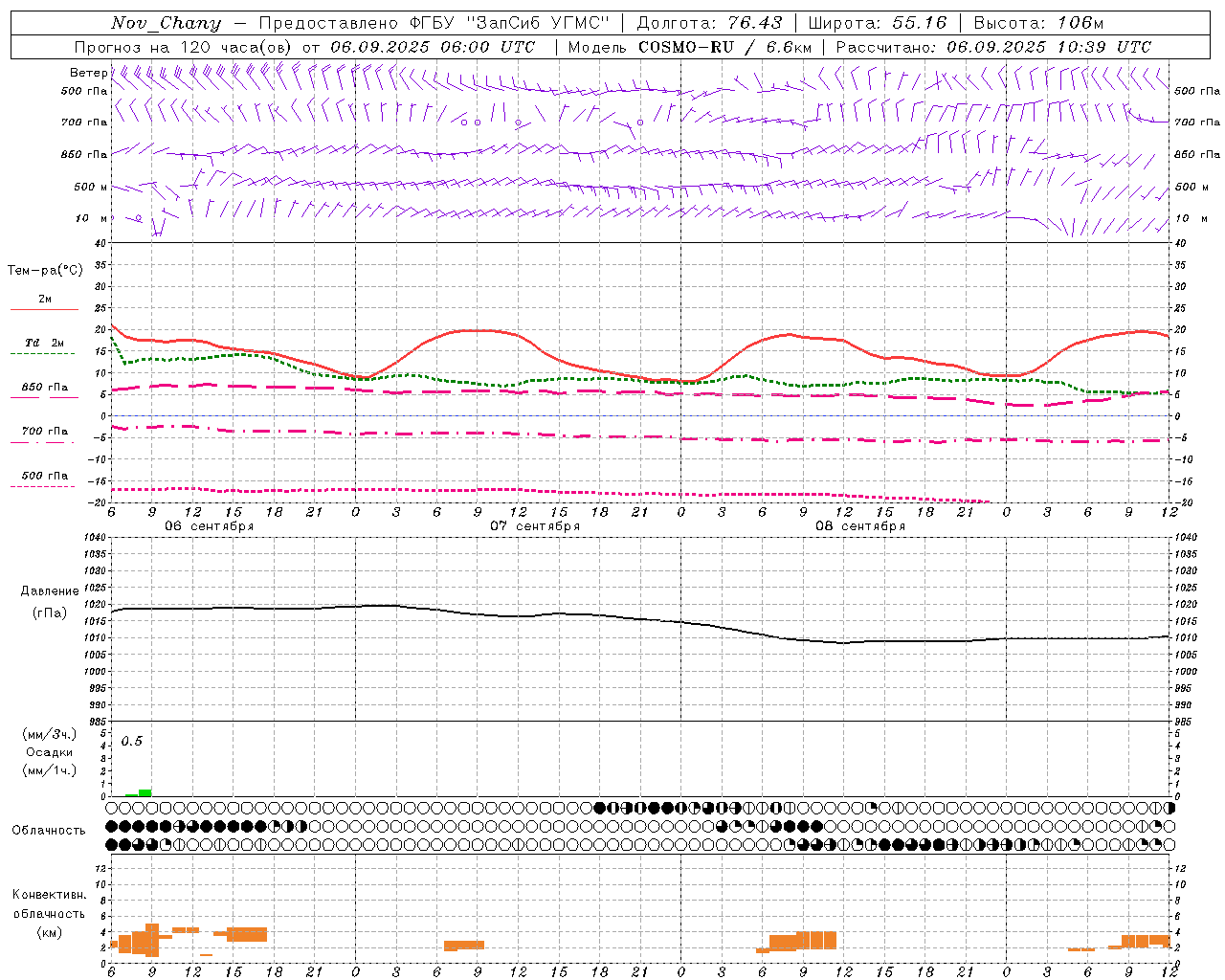The height and width of the screenshot is (980, 1225).
Task: Click the dashed line sample under "Td 2м"
Action: tap(43, 353)
